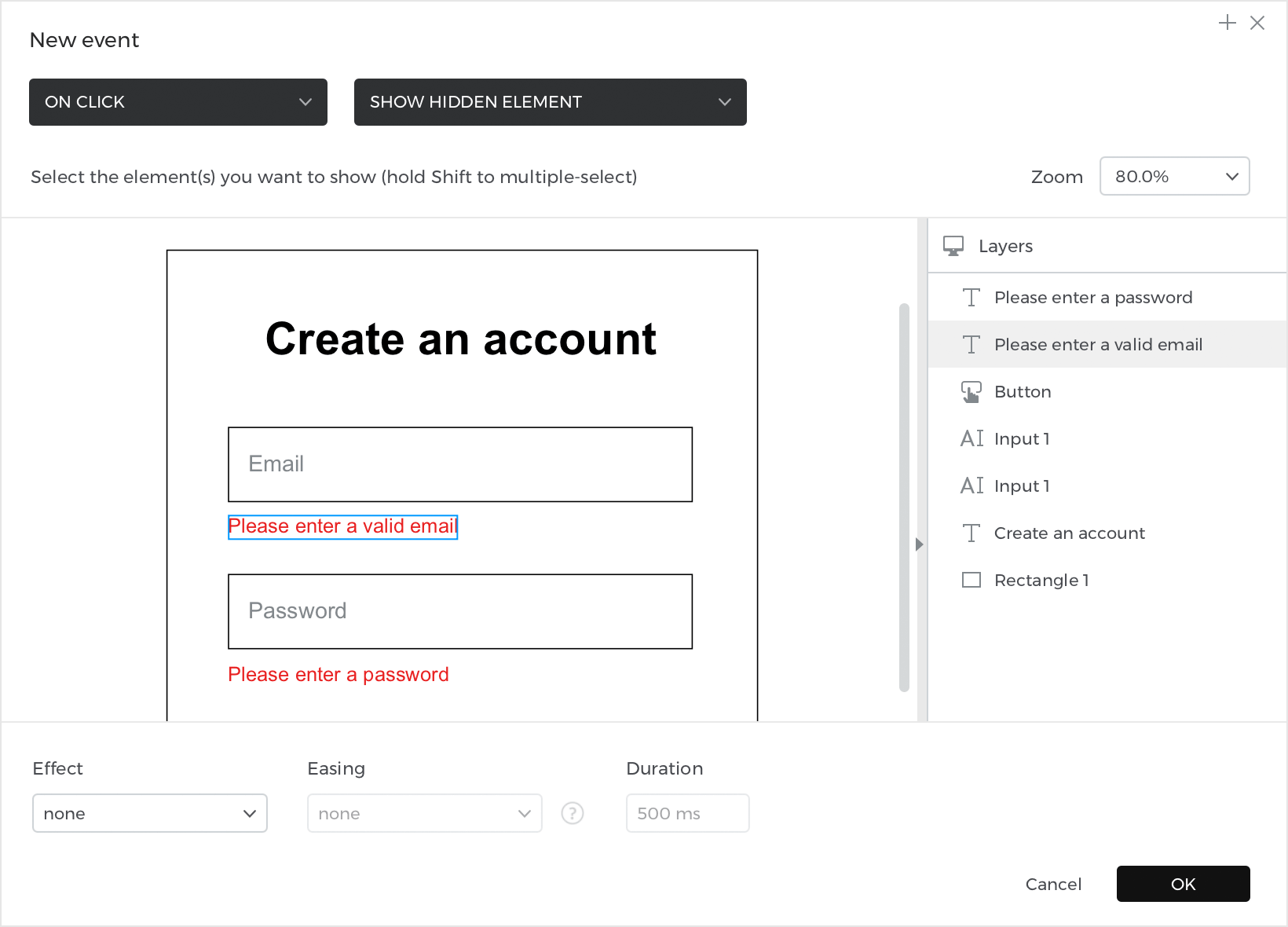Click the Layers monitor icon
The image size is (1288, 927).
pyautogui.click(x=953, y=246)
